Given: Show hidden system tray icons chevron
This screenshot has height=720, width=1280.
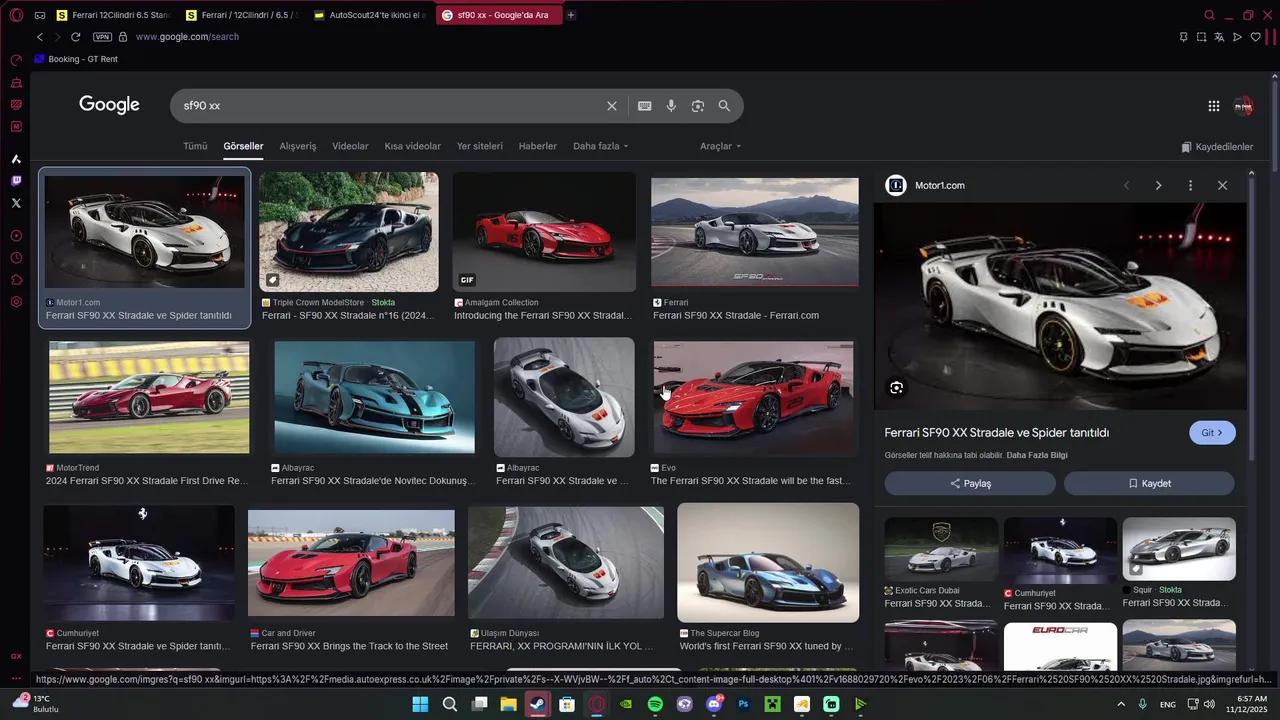Looking at the screenshot, I should tap(1121, 704).
